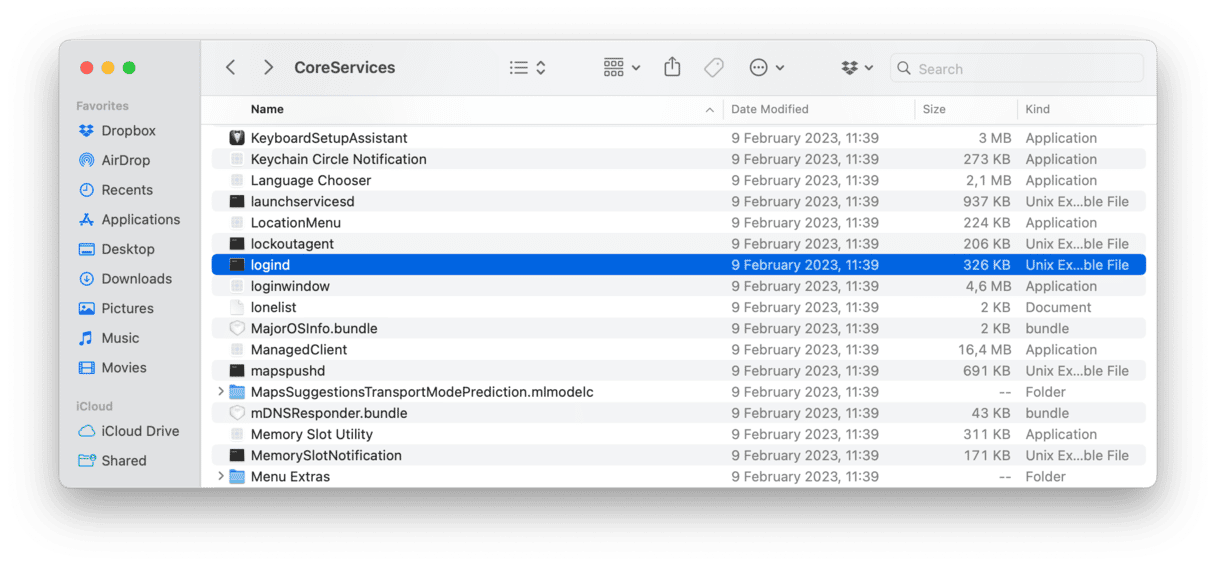
Task: Open Downloads in the sidebar
Action: tap(125, 279)
